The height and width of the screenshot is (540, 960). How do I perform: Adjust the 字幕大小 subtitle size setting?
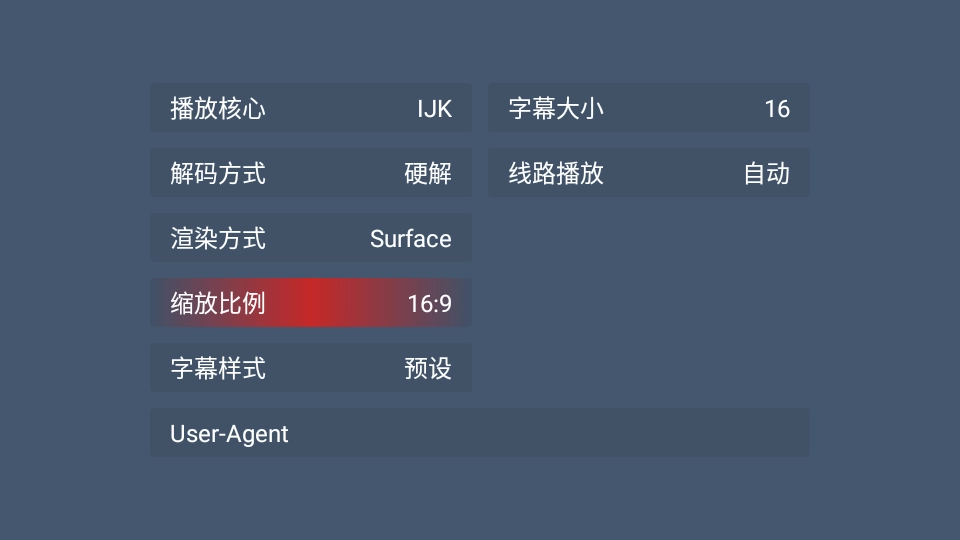point(648,108)
